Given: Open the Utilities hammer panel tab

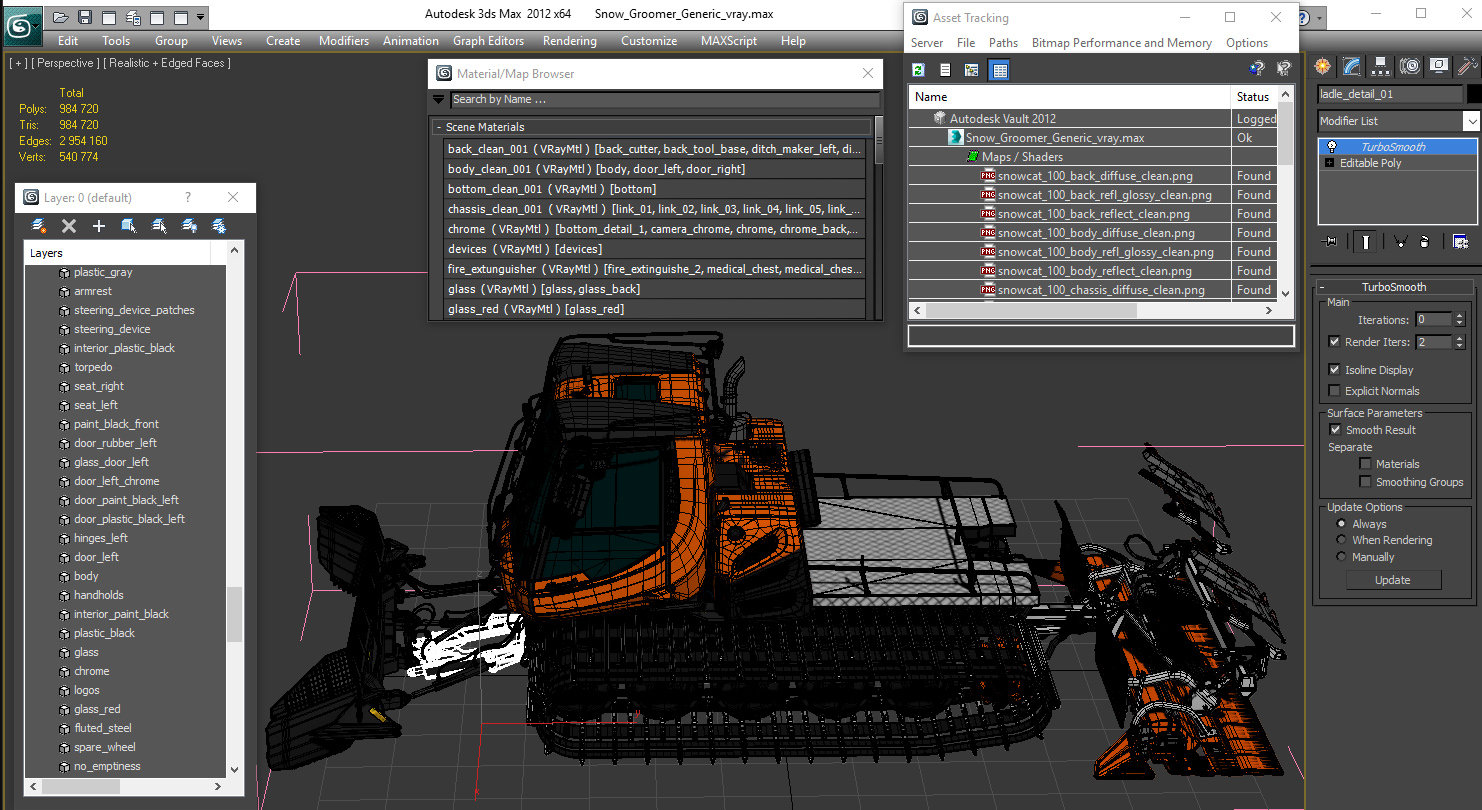Looking at the screenshot, I should coord(1467,66).
